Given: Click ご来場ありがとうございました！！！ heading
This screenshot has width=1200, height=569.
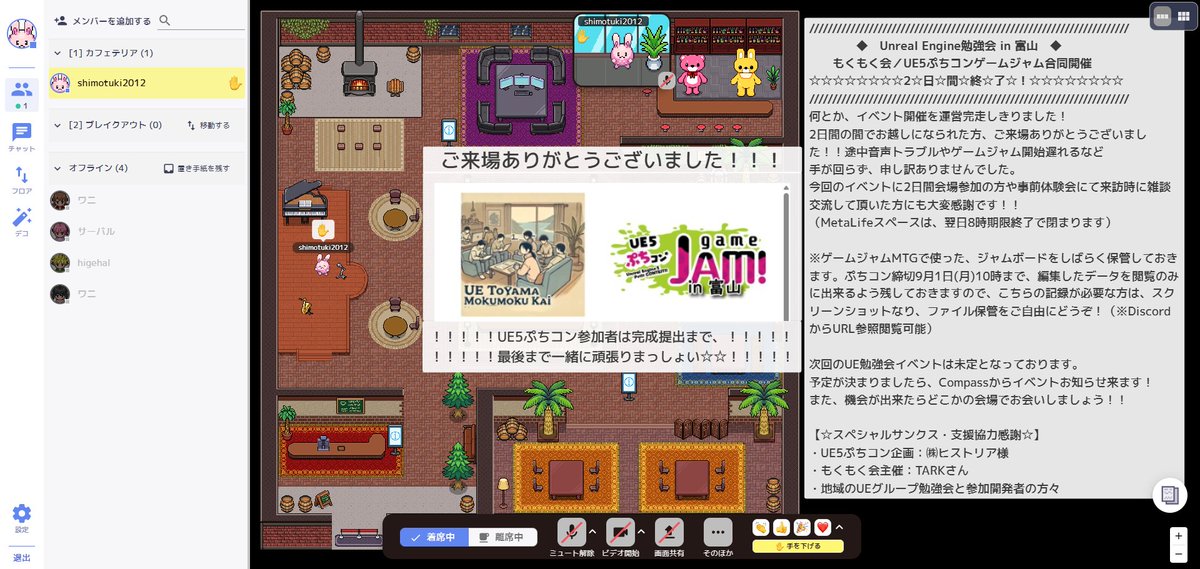Looking at the screenshot, I should coord(611,161).
